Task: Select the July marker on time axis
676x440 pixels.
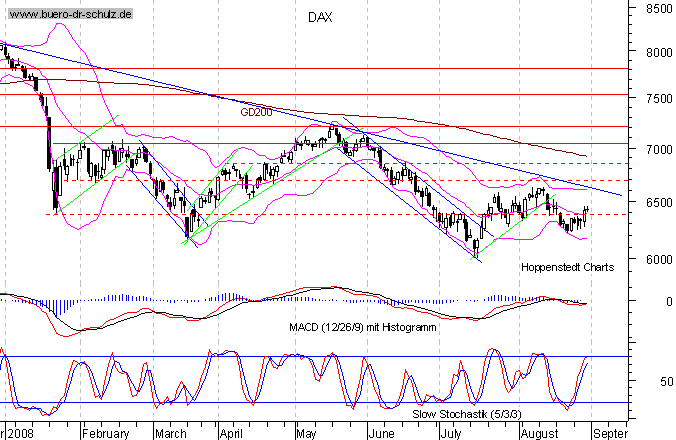Action: coord(451,435)
